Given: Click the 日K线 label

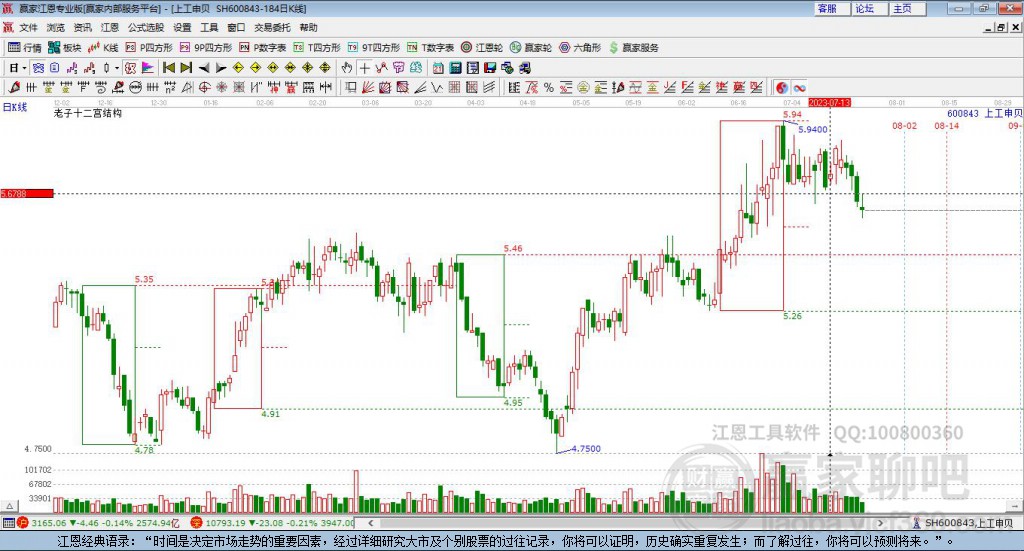Looking at the screenshot, I should click(x=15, y=107).
